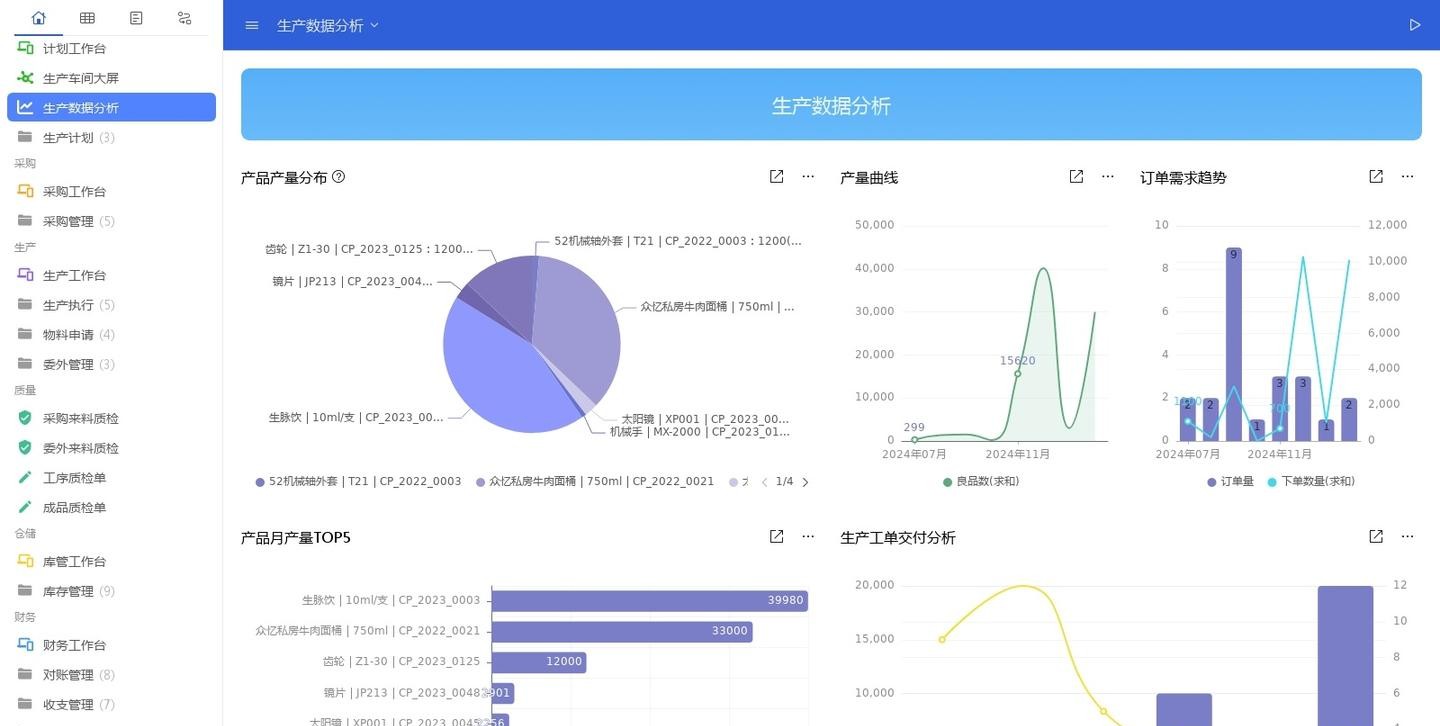
Task: Open the document icon in the top navigation
Action: 134,16
